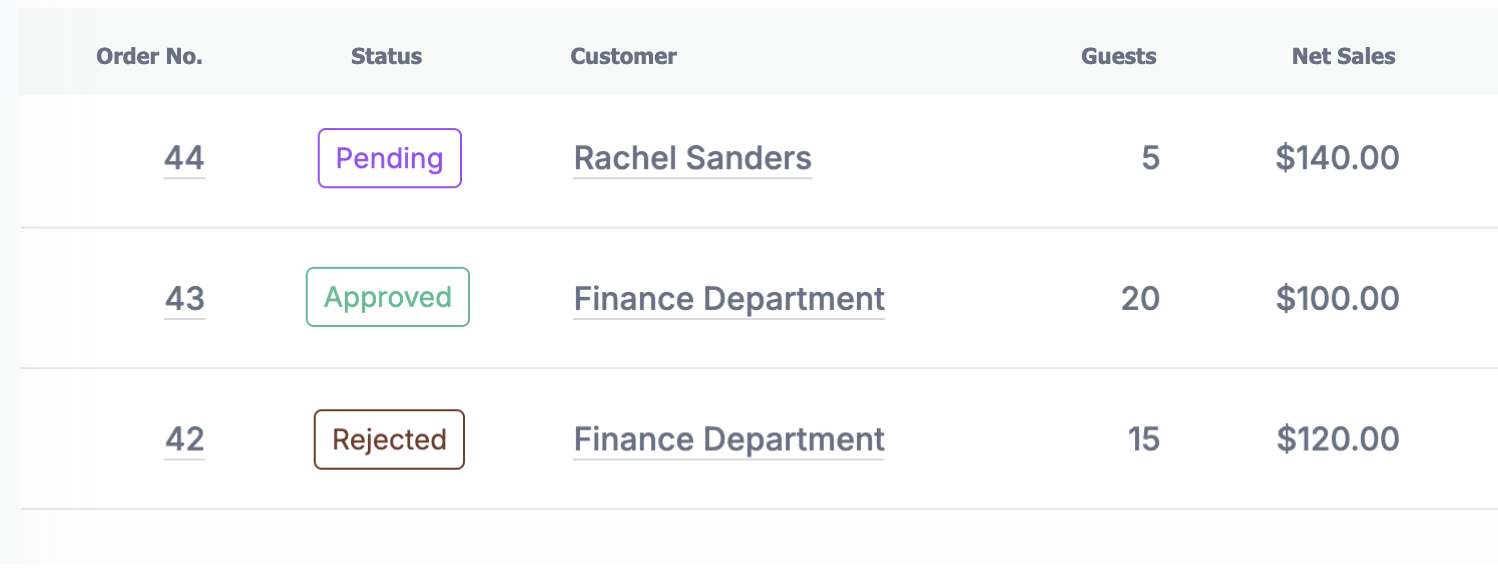The width and height of the screenshot is (1498, 568).
Task: Click the Pending status badge
Action: point(389,158)
